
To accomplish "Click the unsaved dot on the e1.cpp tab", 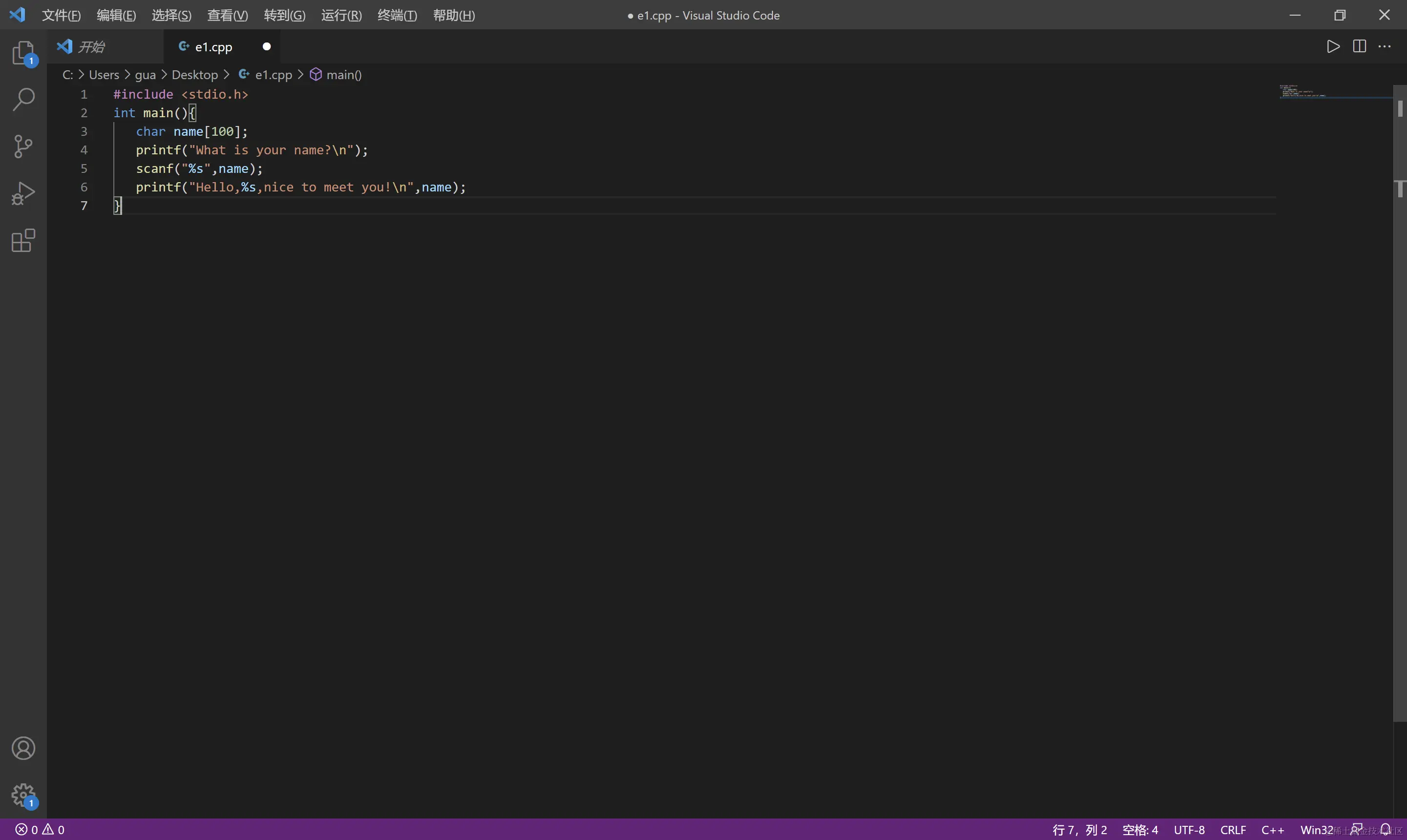I will pyautogui.click(x=267, y=46).
